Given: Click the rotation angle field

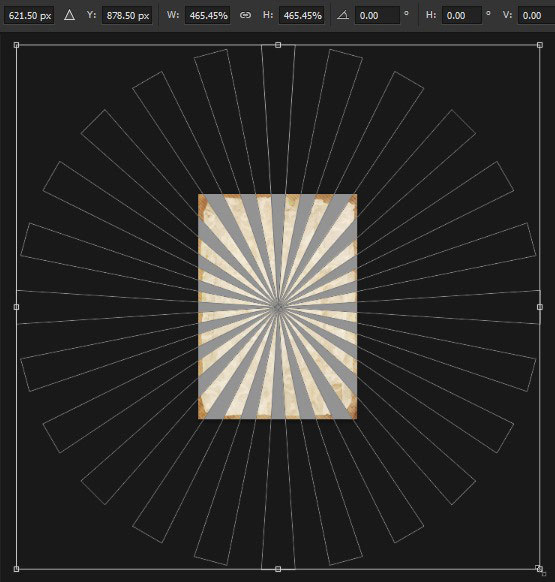Looking at the screenshot, I should pyautogui.click(x=377, y=16).
